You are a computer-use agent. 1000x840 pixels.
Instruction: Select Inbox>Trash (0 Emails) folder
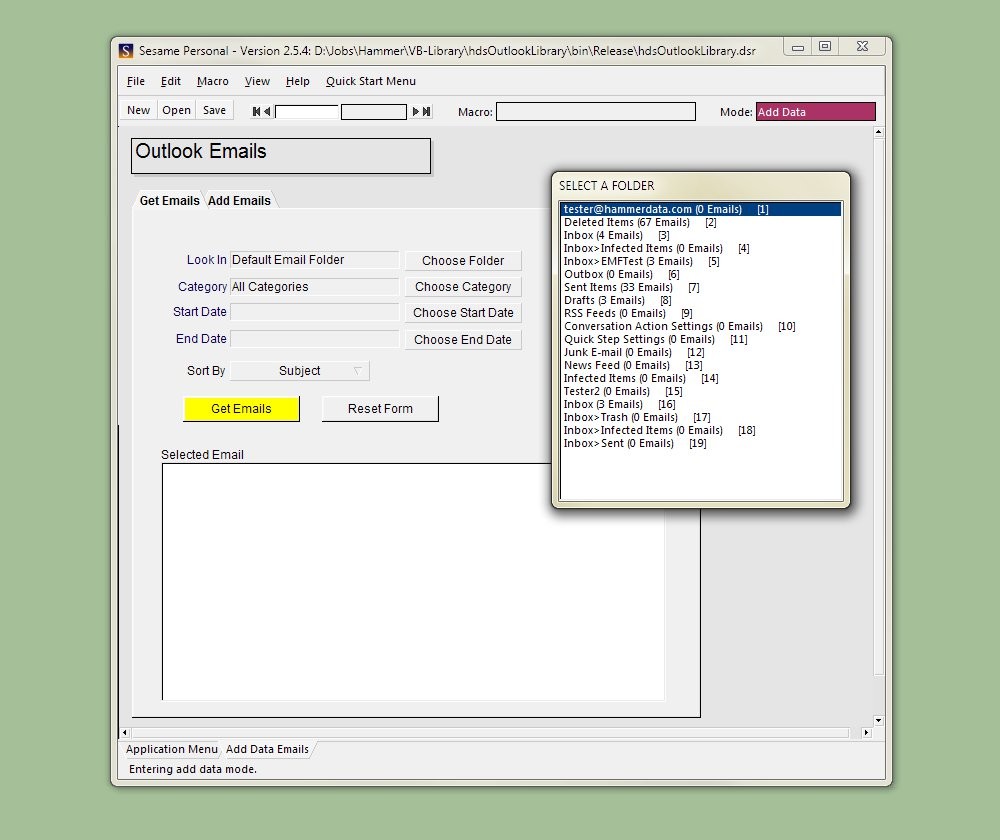[700, 417]
